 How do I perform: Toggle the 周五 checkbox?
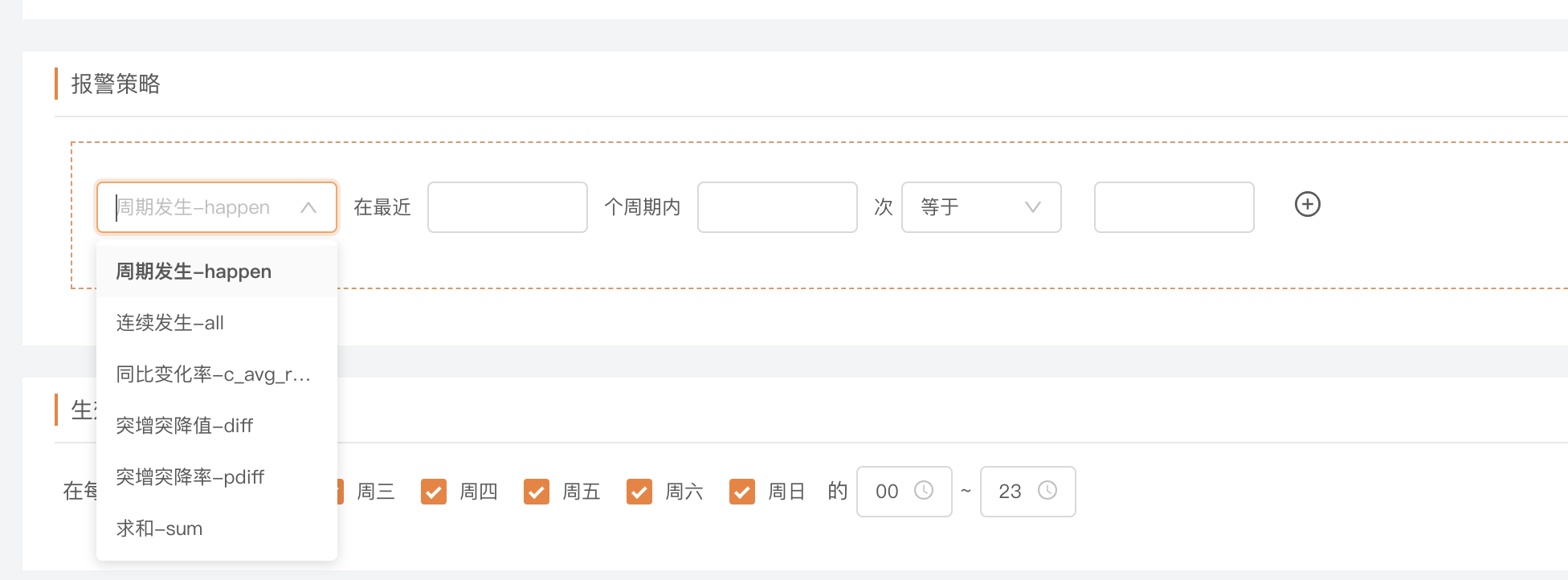537,492
